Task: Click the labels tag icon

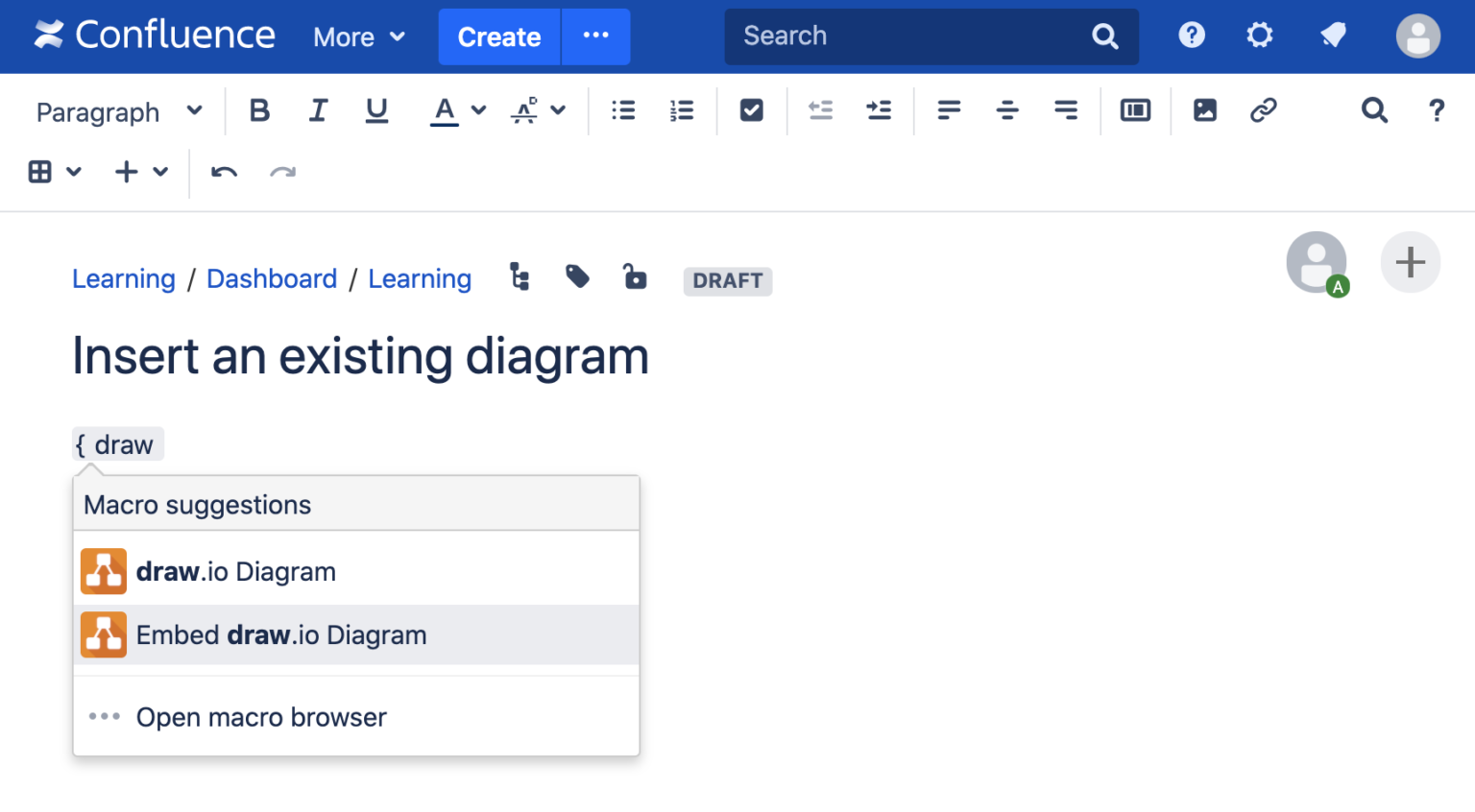Action: (x=577, y=277)
